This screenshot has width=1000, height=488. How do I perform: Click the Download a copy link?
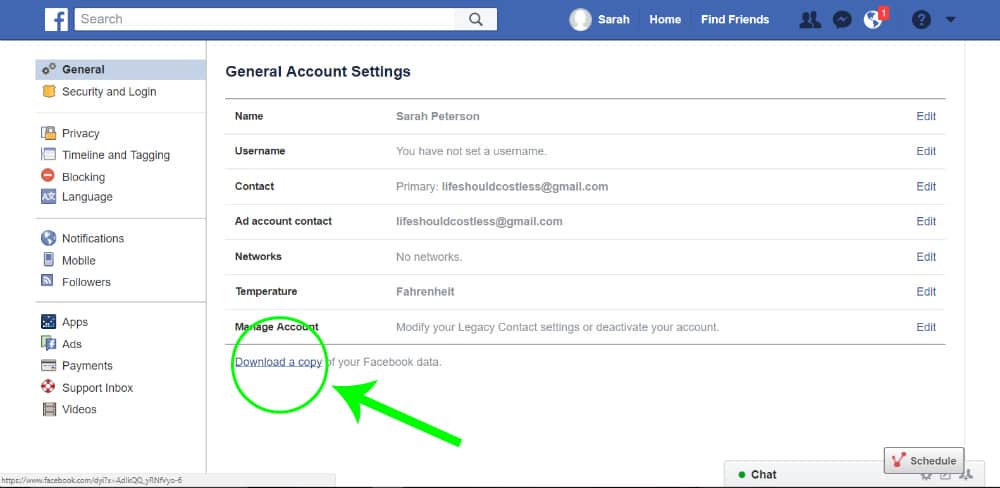click(x=279, y=362)
